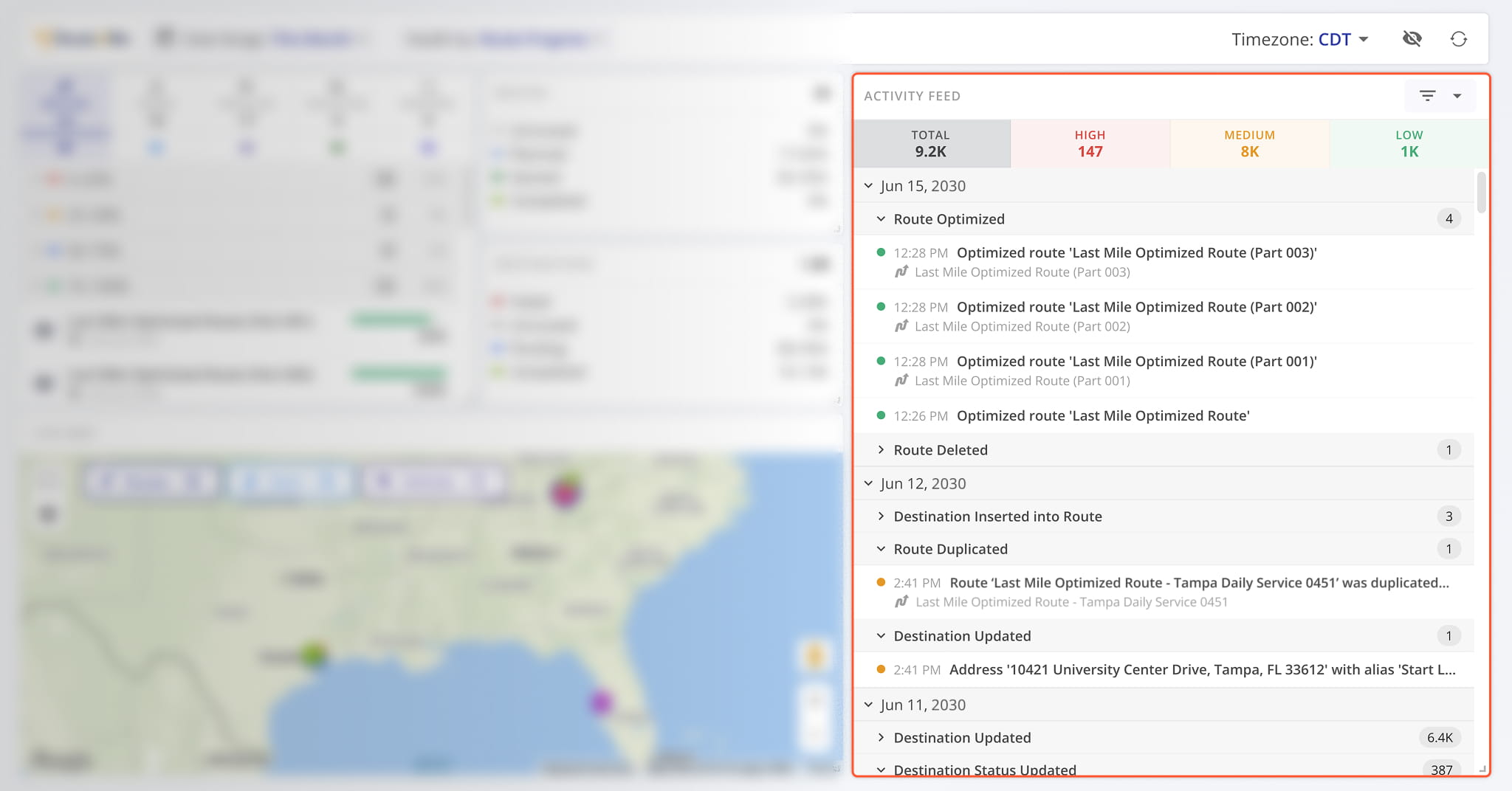Click route link 'Last Mile Optimized Route (Part 001)'

(x=1023, y=381)
